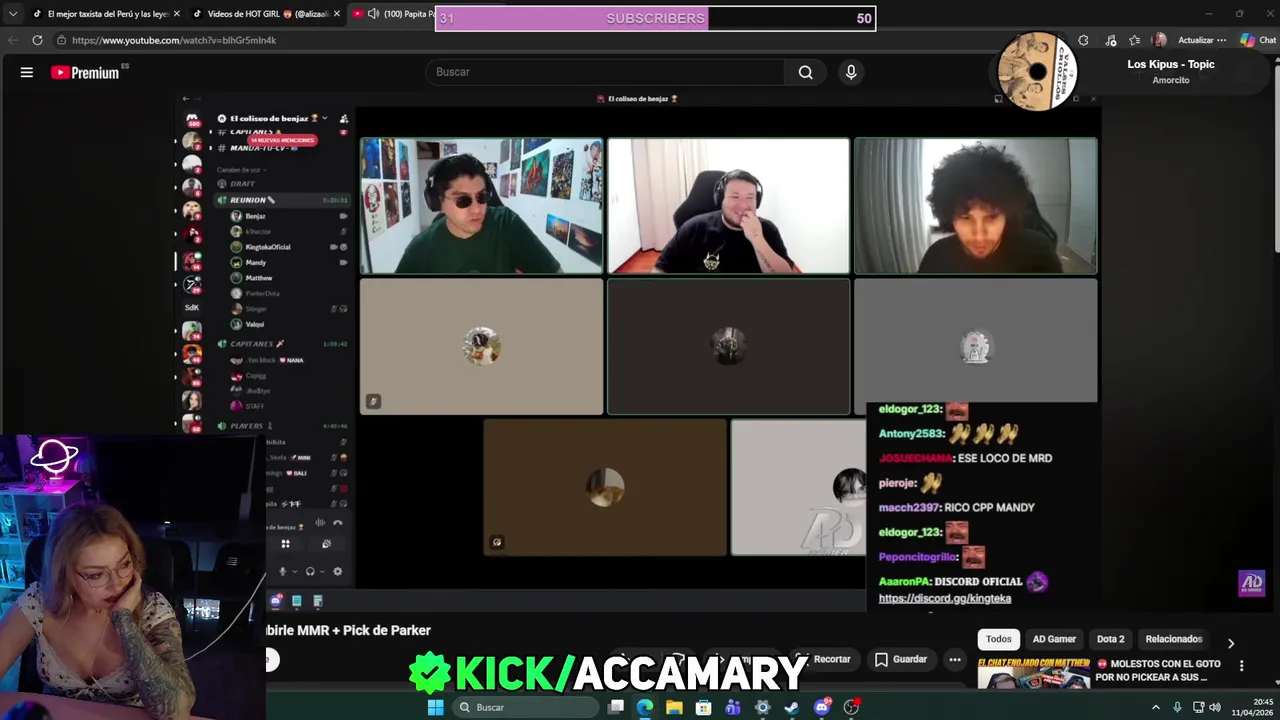Click the curly-haired man webcam tile
Image resolution: width=1280 pixels, height=720 pixels.
click(975, 205)
